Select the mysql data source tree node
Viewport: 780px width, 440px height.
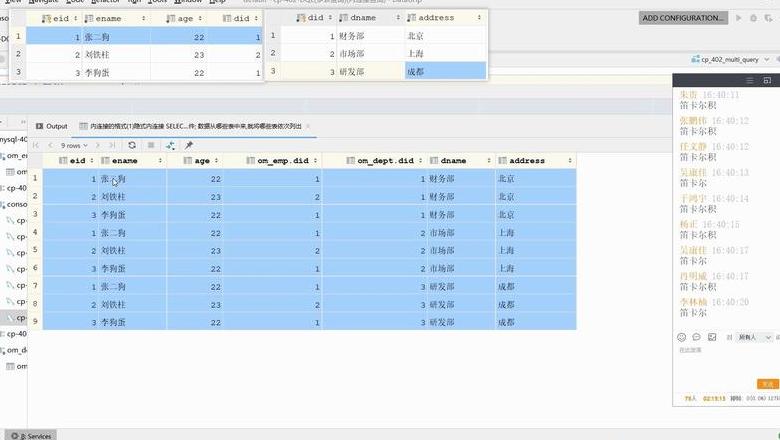[13, 140]
